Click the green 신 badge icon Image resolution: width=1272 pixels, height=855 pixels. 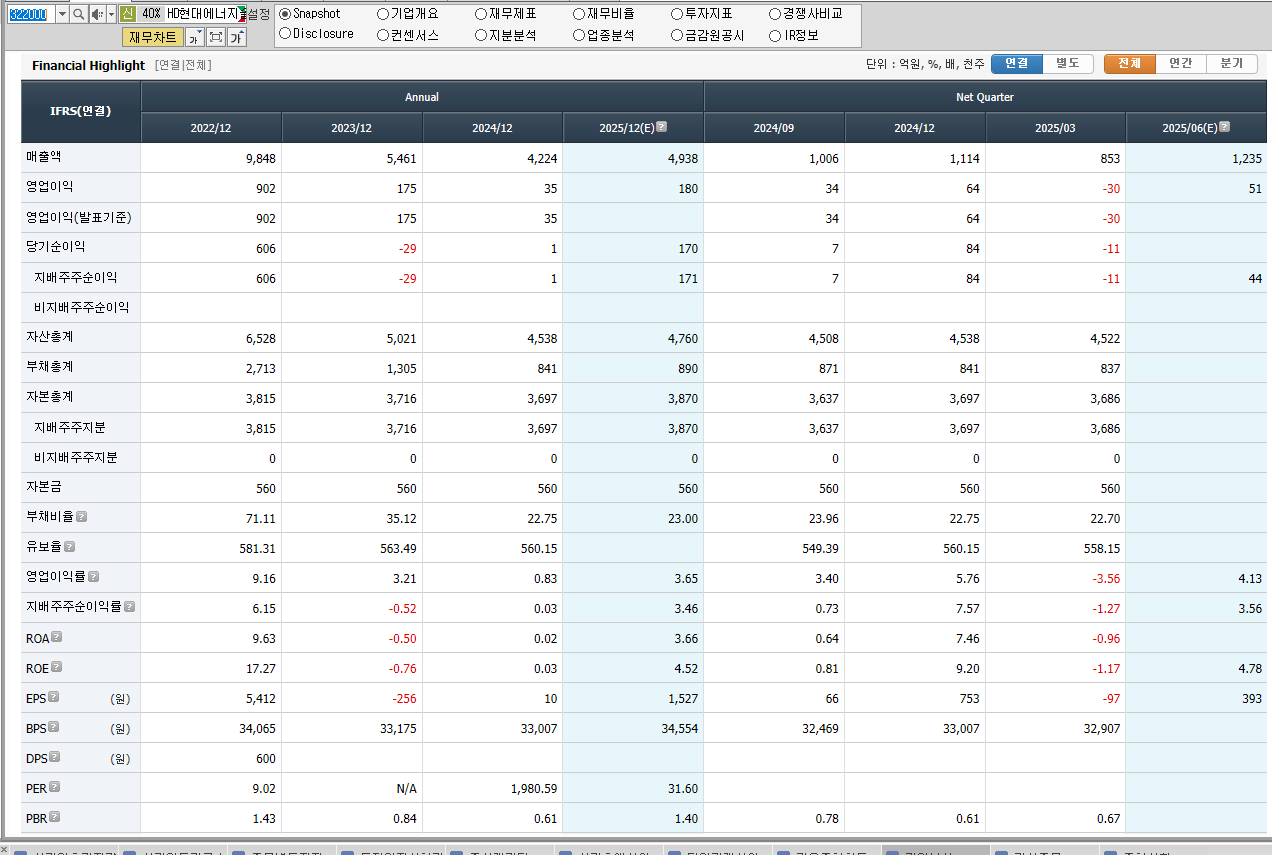(x=127, y=14)
